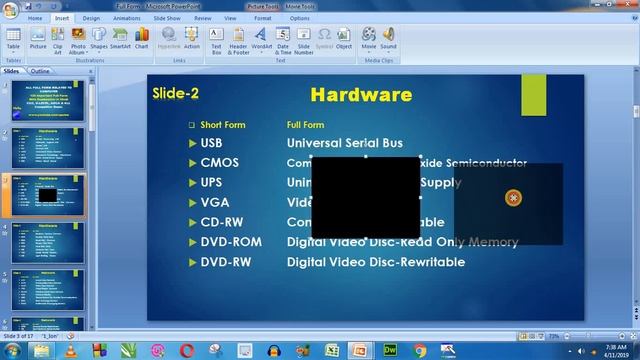Click the black movie object on the slide
Viewport: 640px width, 360px height.
click(366, 197)
